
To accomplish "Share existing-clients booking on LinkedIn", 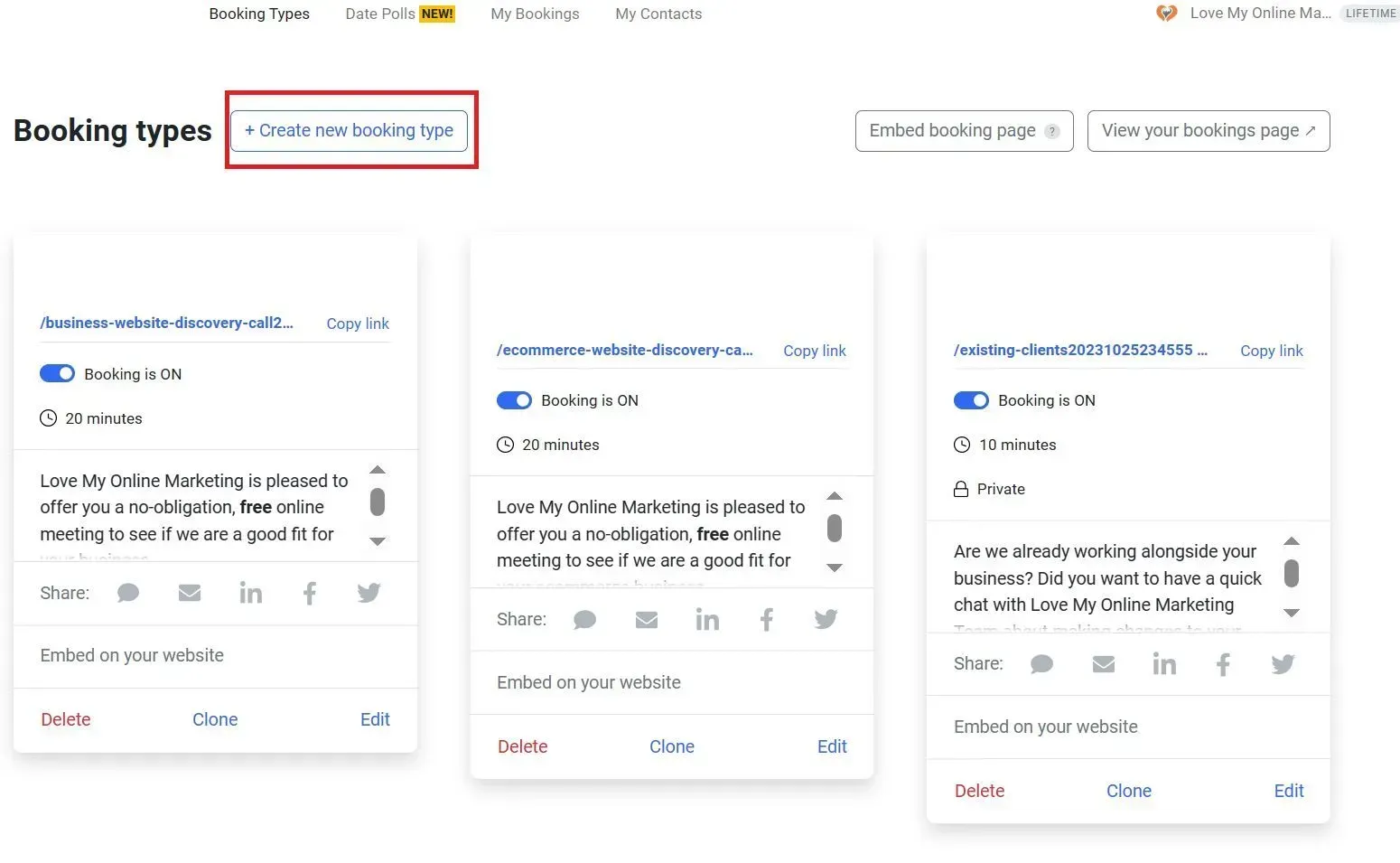I will (1164, 664).
